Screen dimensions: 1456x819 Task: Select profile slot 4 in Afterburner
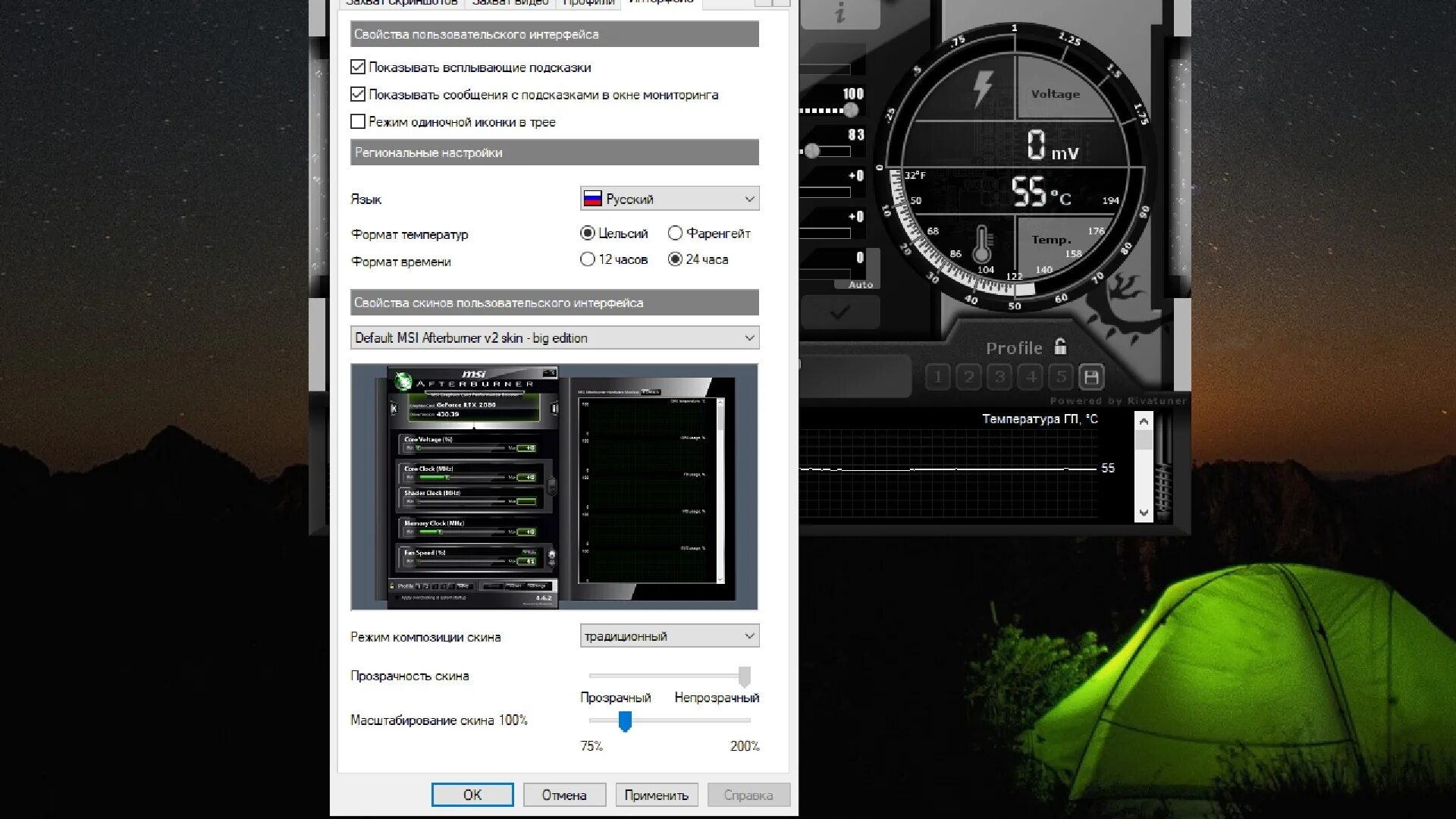[1031, 377]
